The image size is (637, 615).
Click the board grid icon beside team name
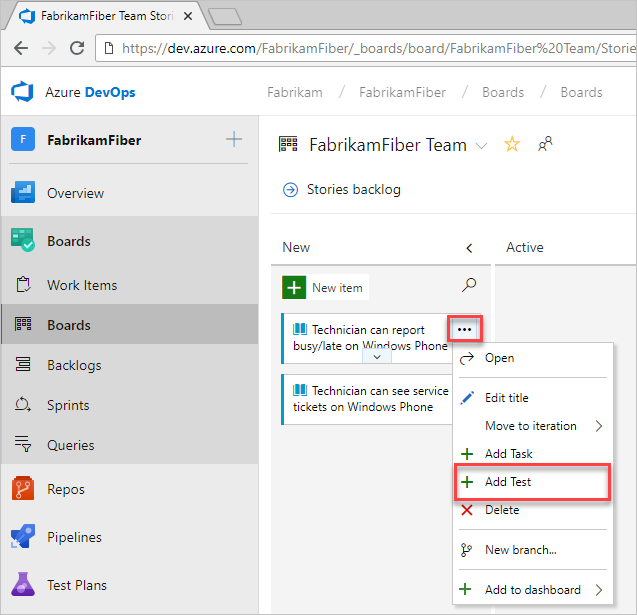(x=288, y=144)
